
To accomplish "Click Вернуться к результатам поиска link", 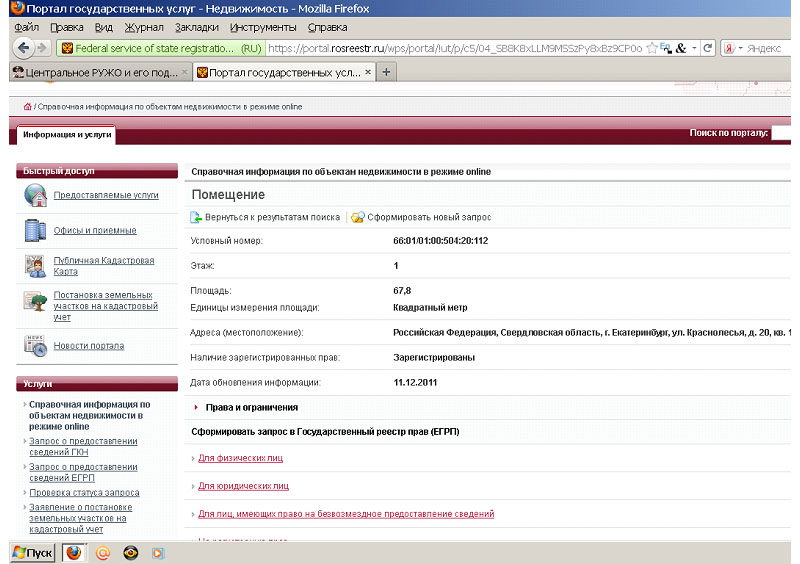I will 271,217.
